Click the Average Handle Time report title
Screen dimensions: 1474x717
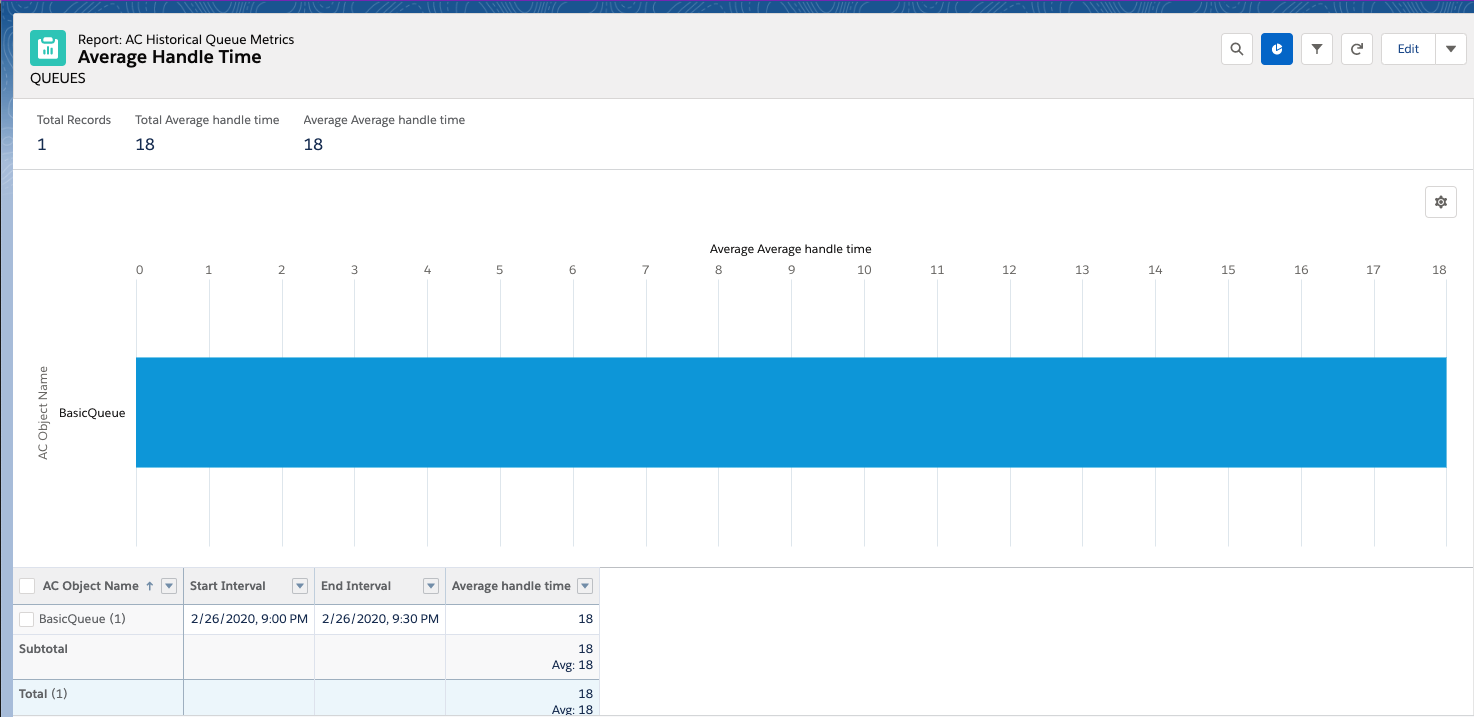pyautogui.click(x=170, y=57)
